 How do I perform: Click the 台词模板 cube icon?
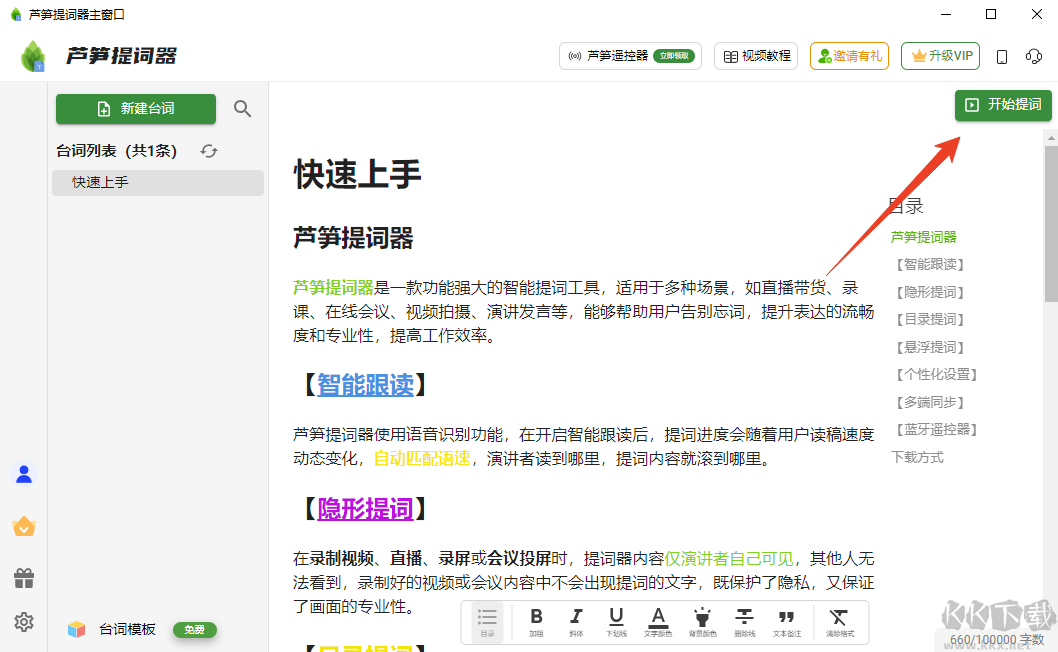point(76,630)
